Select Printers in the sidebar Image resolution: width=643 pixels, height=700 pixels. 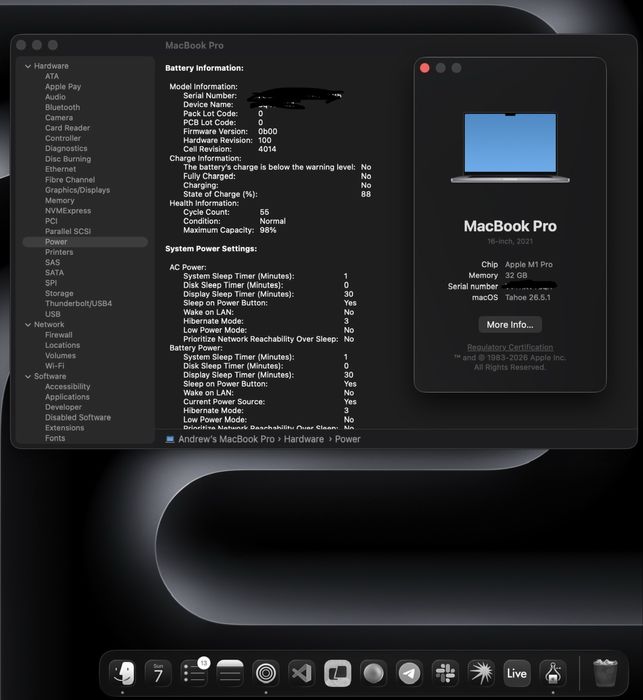(x=59, y=252)
